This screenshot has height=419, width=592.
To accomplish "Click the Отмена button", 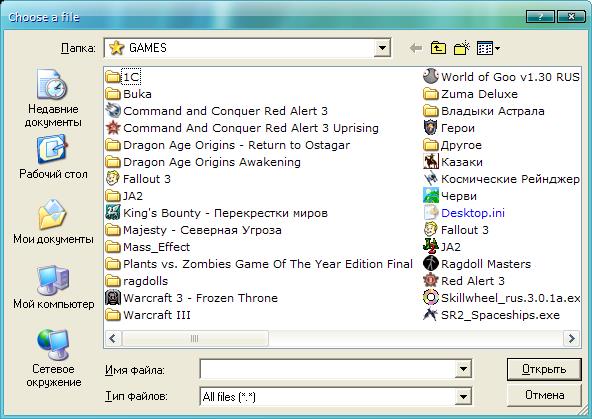I will (x=544, y=395).
